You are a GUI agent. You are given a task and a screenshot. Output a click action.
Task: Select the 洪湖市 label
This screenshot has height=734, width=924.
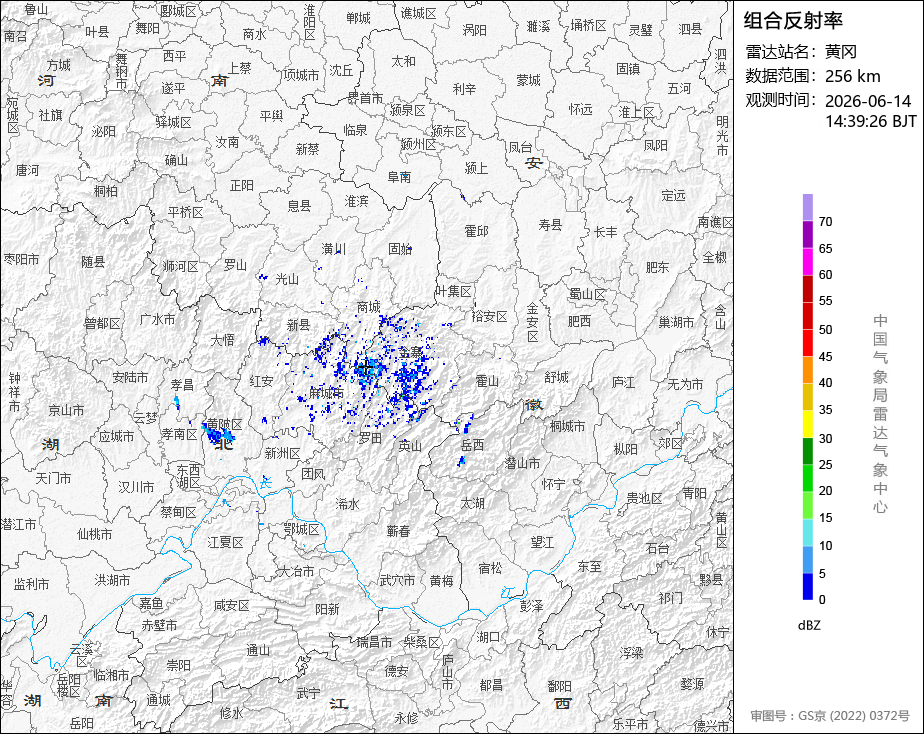point(113,580)
